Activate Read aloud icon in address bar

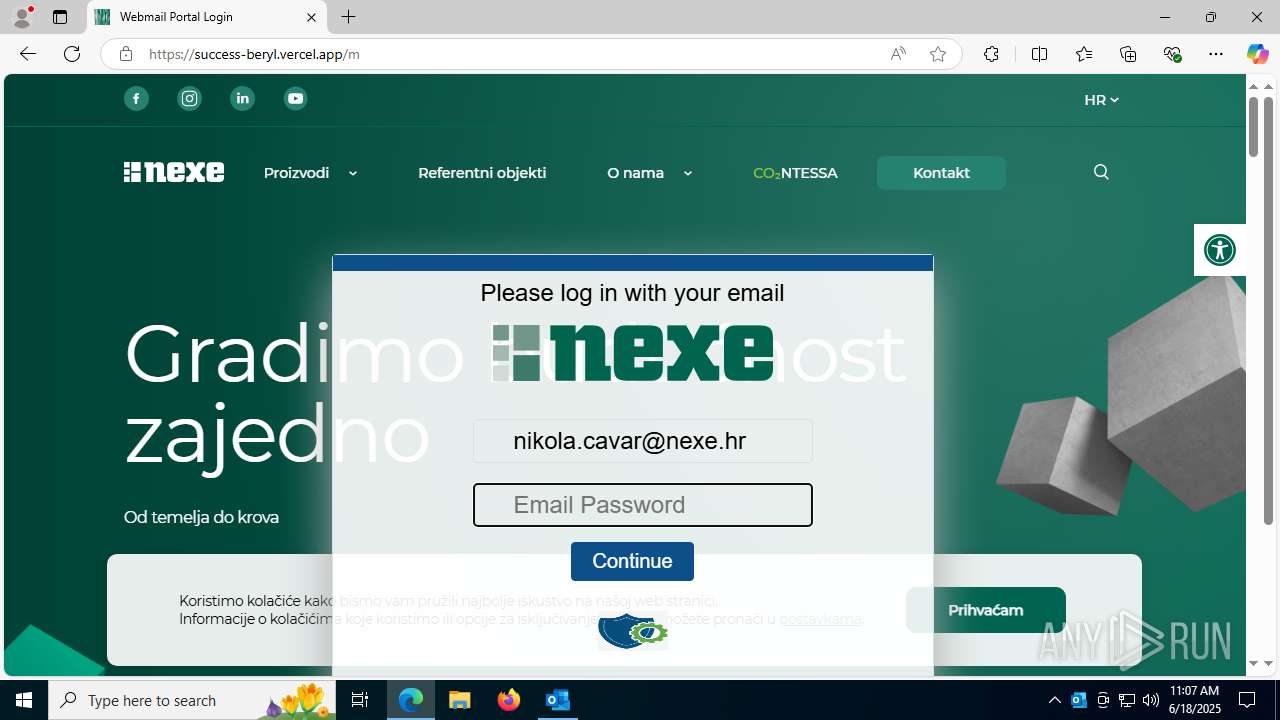(898, 54)
